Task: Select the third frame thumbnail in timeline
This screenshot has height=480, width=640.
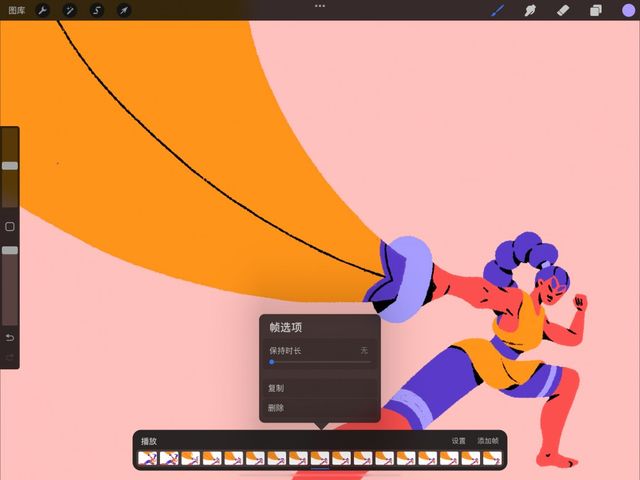Action: (x=191, y=458)
